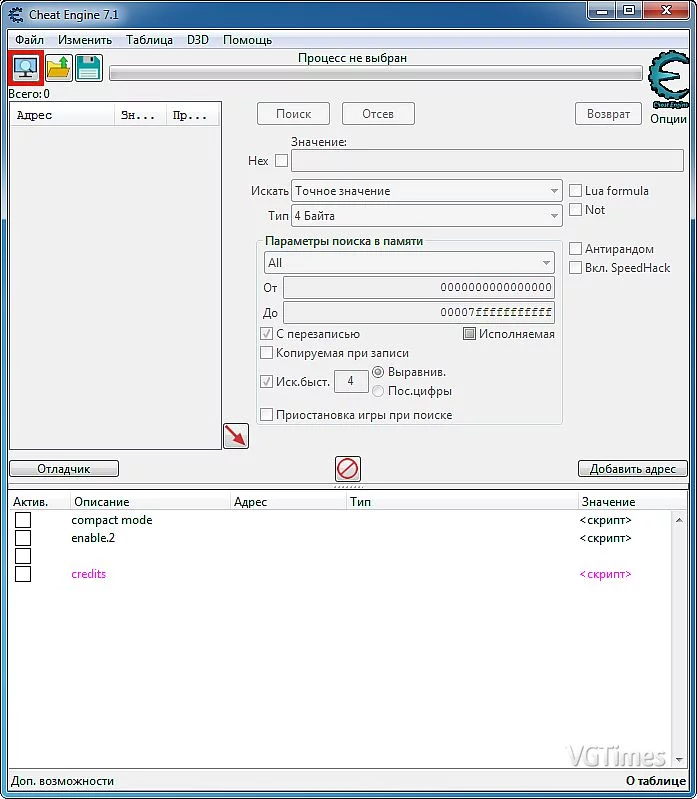Click the Значение input field

pos(487,161)
